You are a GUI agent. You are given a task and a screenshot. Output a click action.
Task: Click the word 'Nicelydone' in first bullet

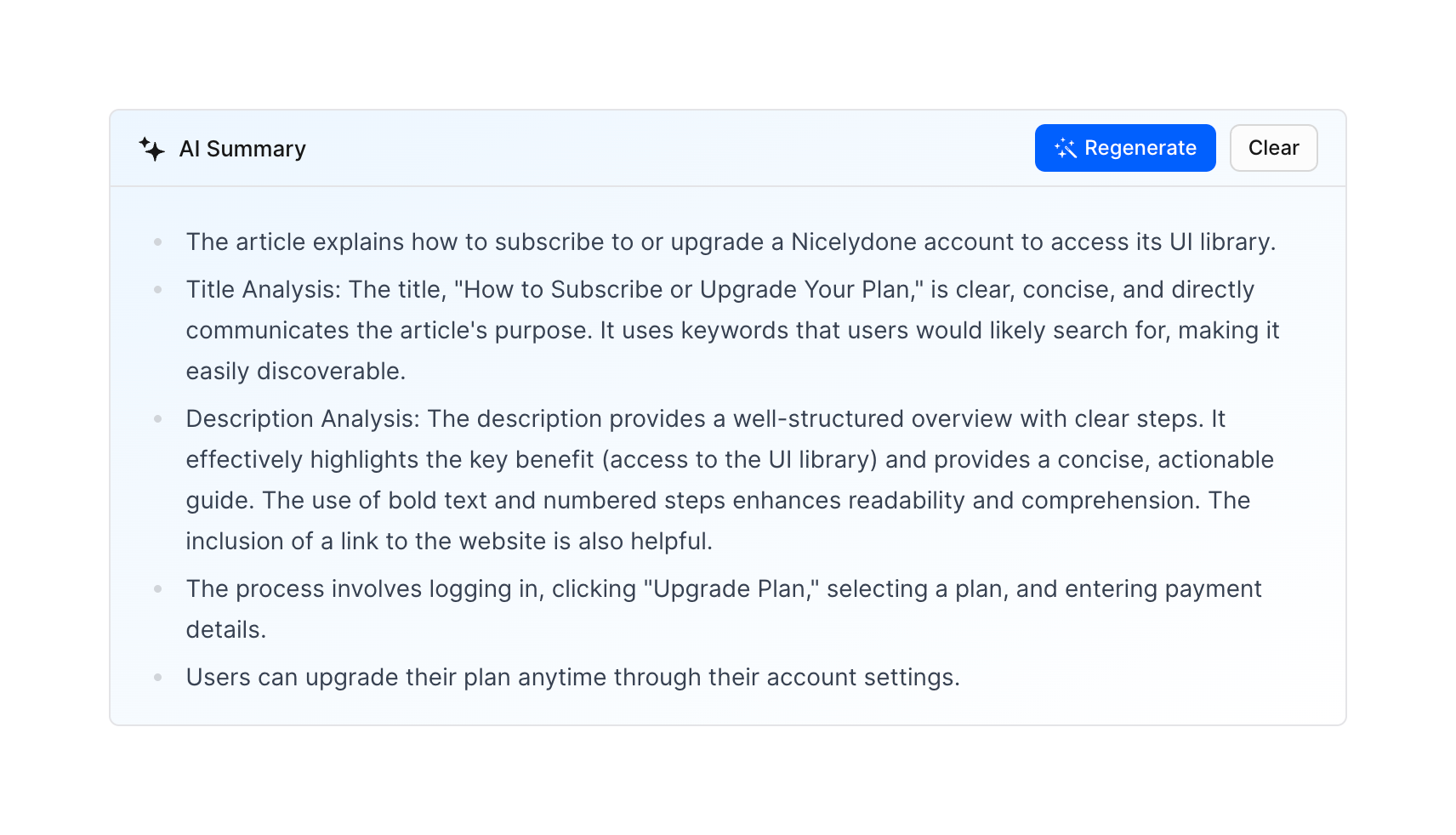[x=853, y=242]
